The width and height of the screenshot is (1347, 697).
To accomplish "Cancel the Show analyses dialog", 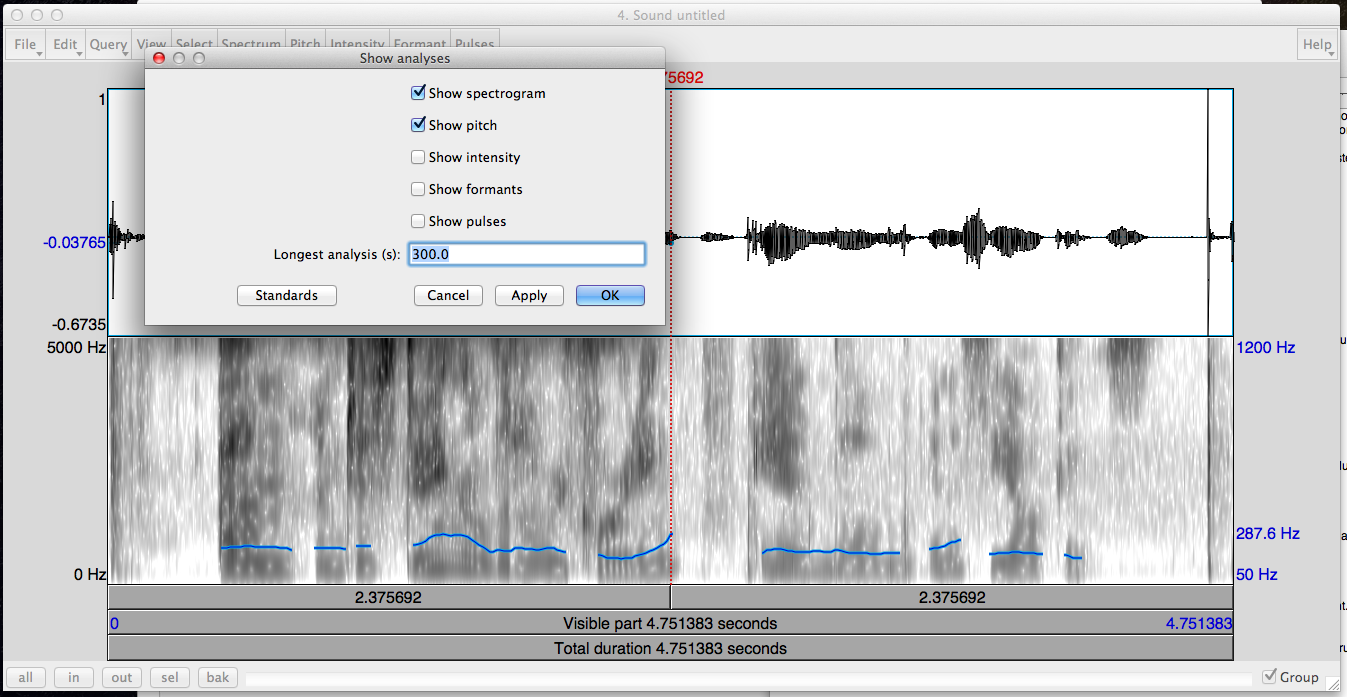I will [x=448, y=295].
